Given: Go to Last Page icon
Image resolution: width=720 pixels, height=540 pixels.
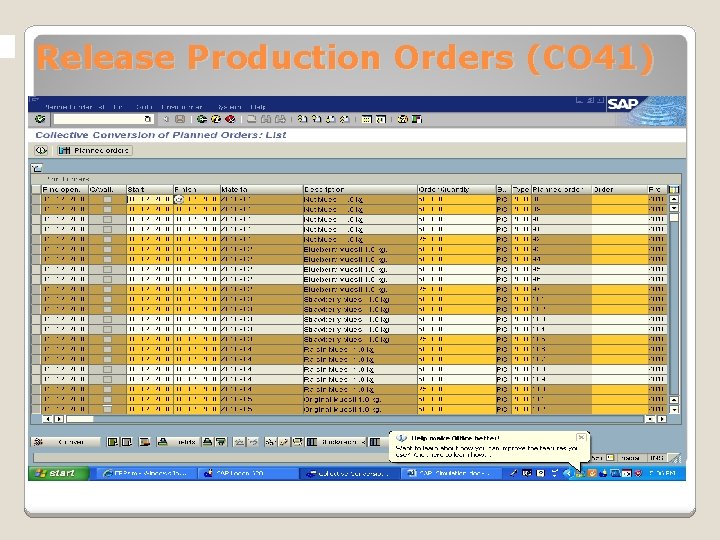Looking at the screenshot, I should click(344, 119).
